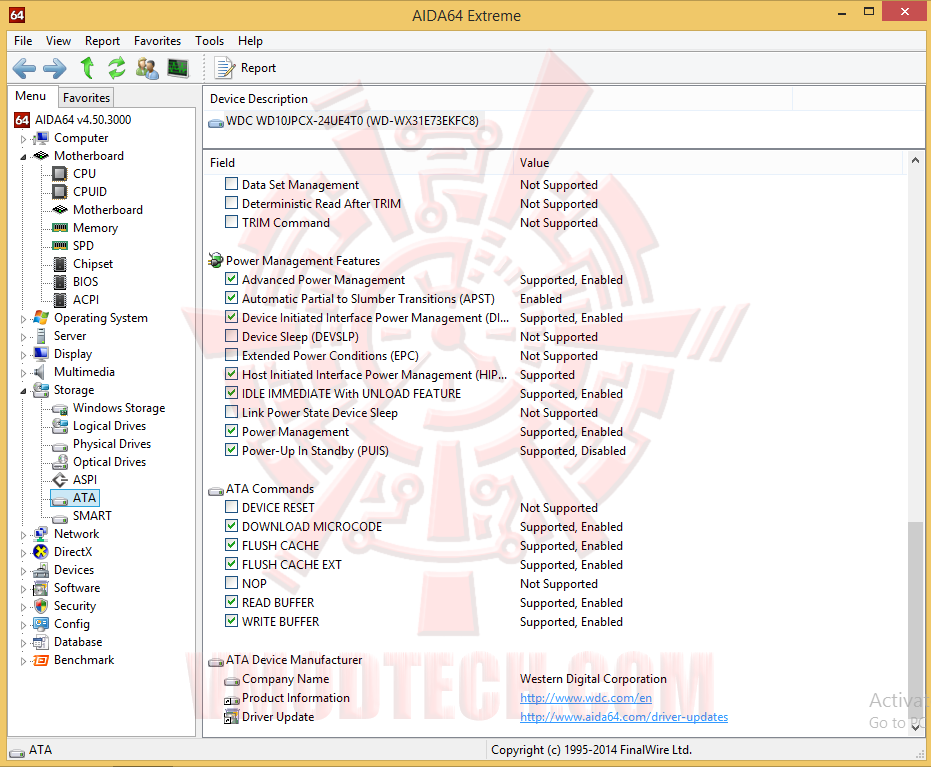Click the vertical scrollbar thumb in details pane
The width and height of the screenshot is (931, 767).
[x=916, y=622]
